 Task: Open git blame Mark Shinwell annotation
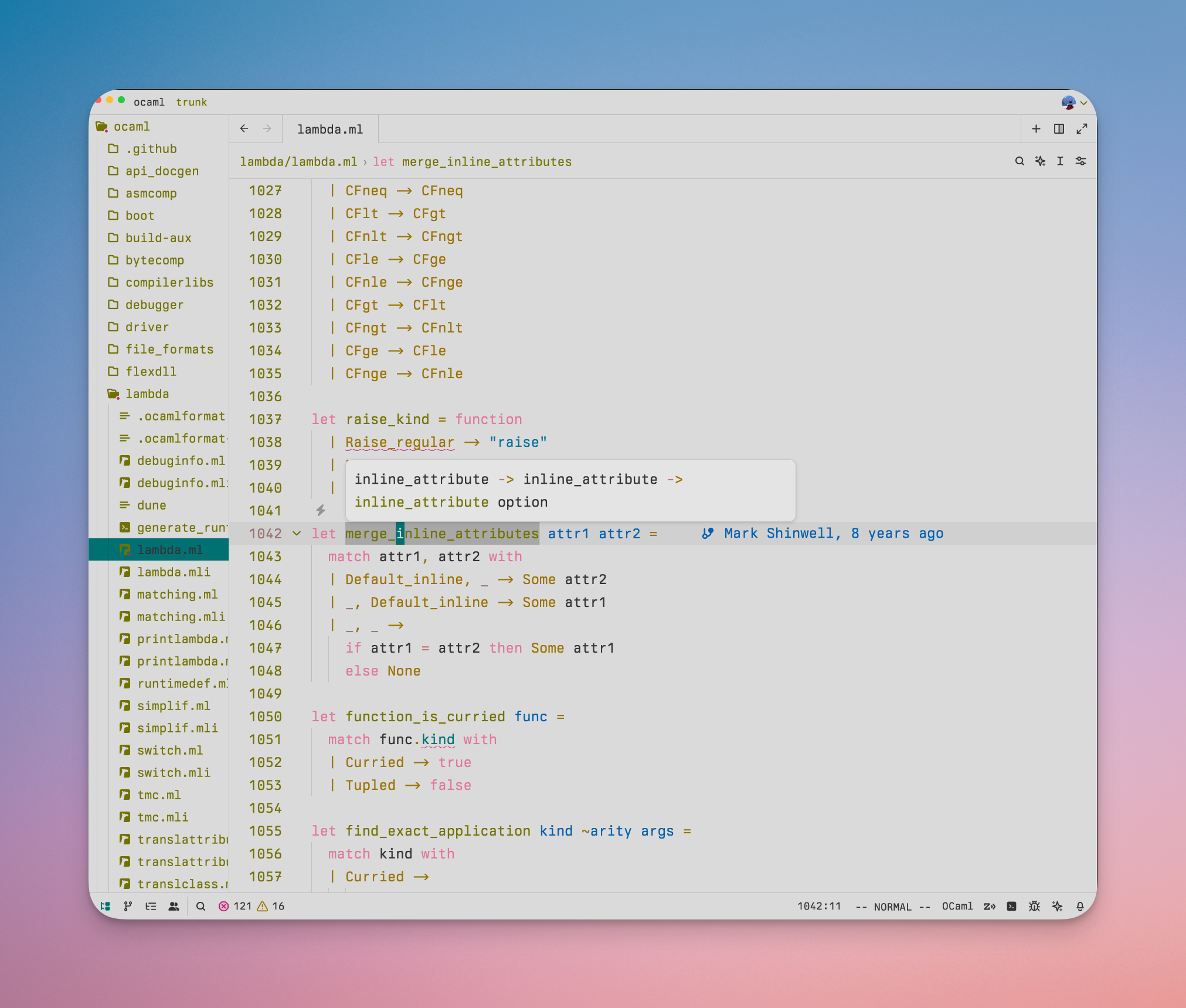(823, 533)
